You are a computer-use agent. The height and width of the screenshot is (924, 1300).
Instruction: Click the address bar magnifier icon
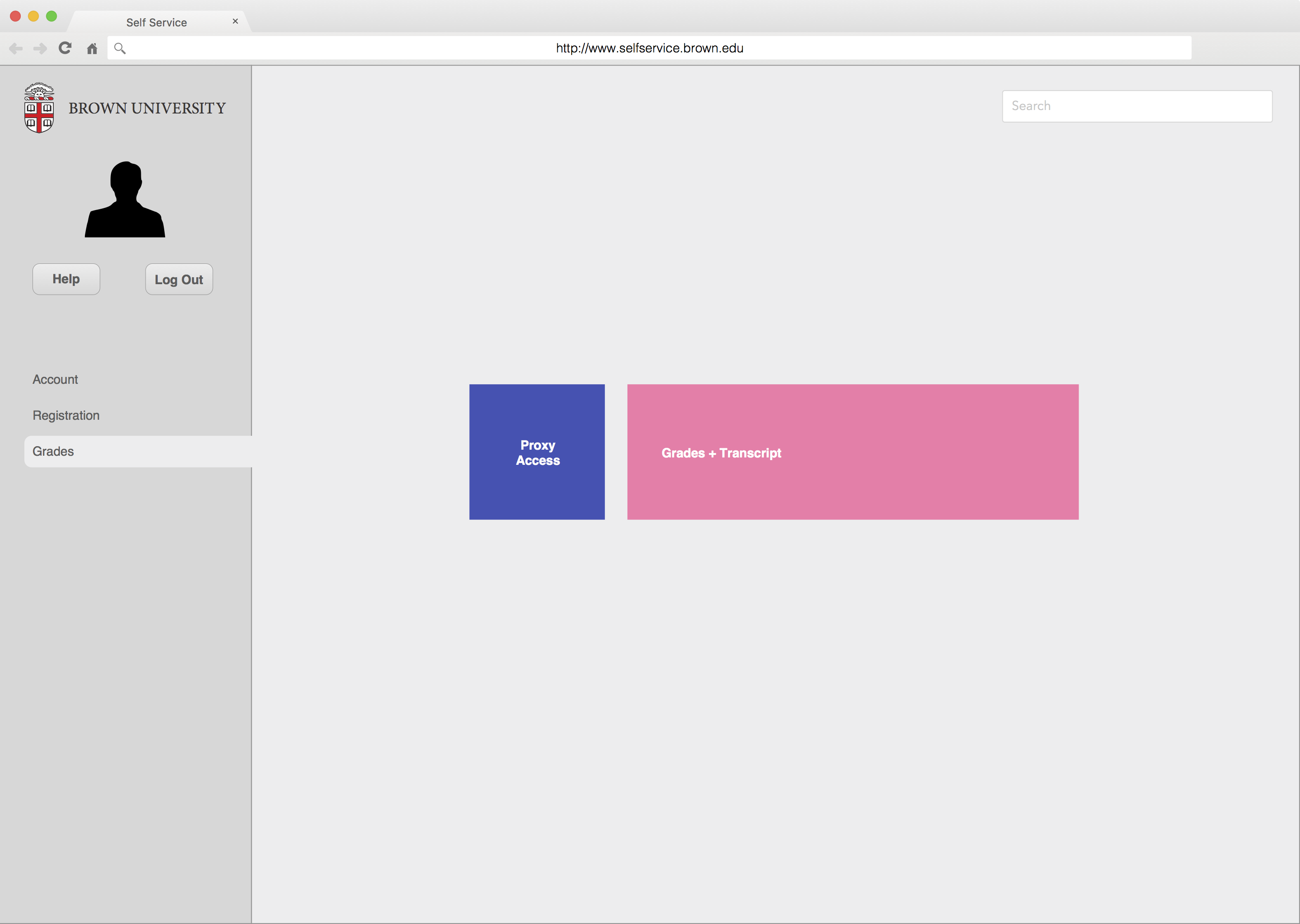(120, 49)
